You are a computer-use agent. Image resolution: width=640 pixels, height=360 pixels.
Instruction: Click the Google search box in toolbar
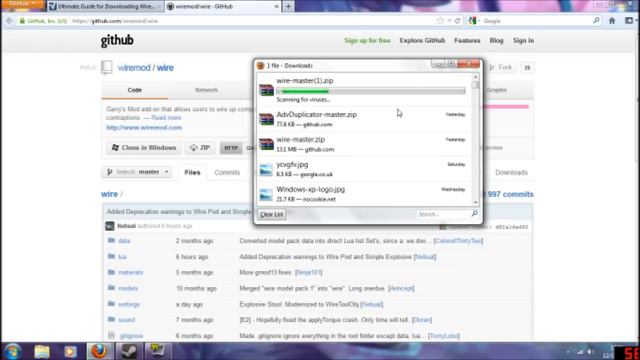(x=535, y=21)
